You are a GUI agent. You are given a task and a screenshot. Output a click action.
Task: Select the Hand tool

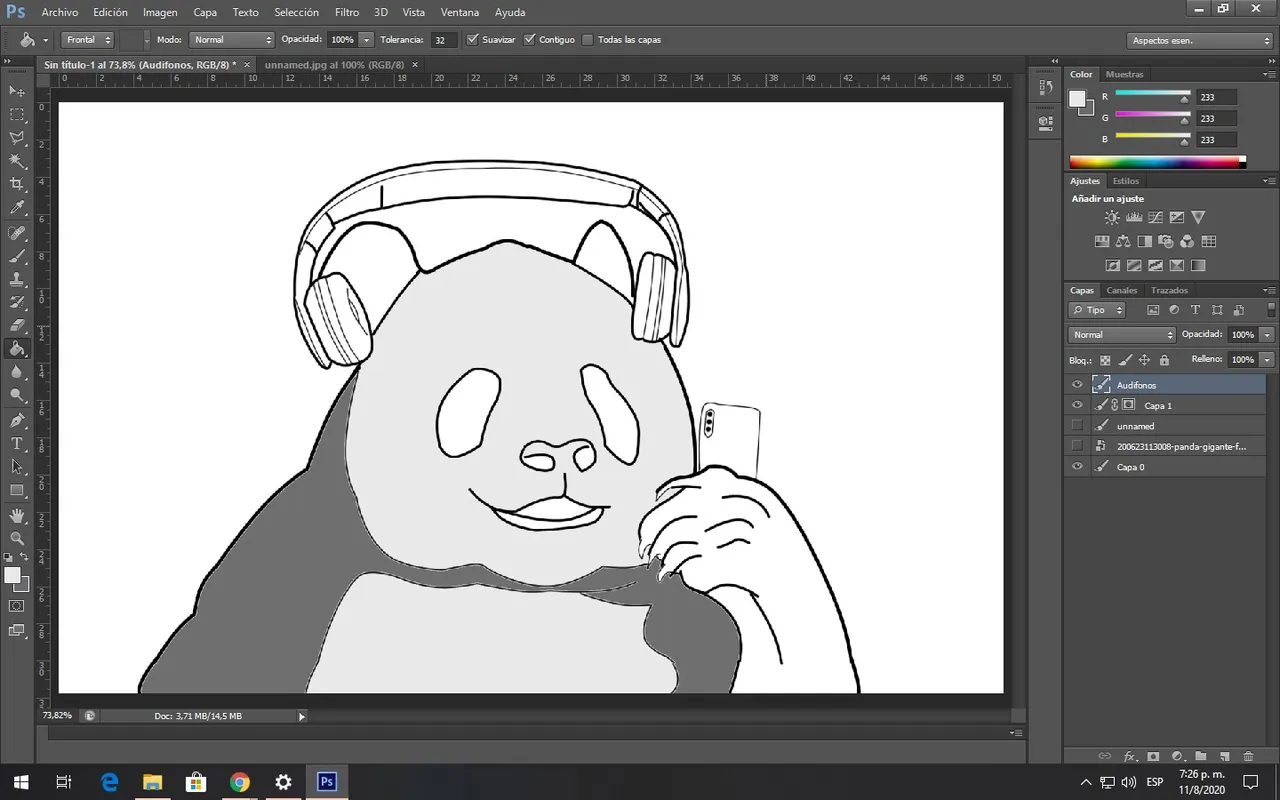[x=17, y=515]
